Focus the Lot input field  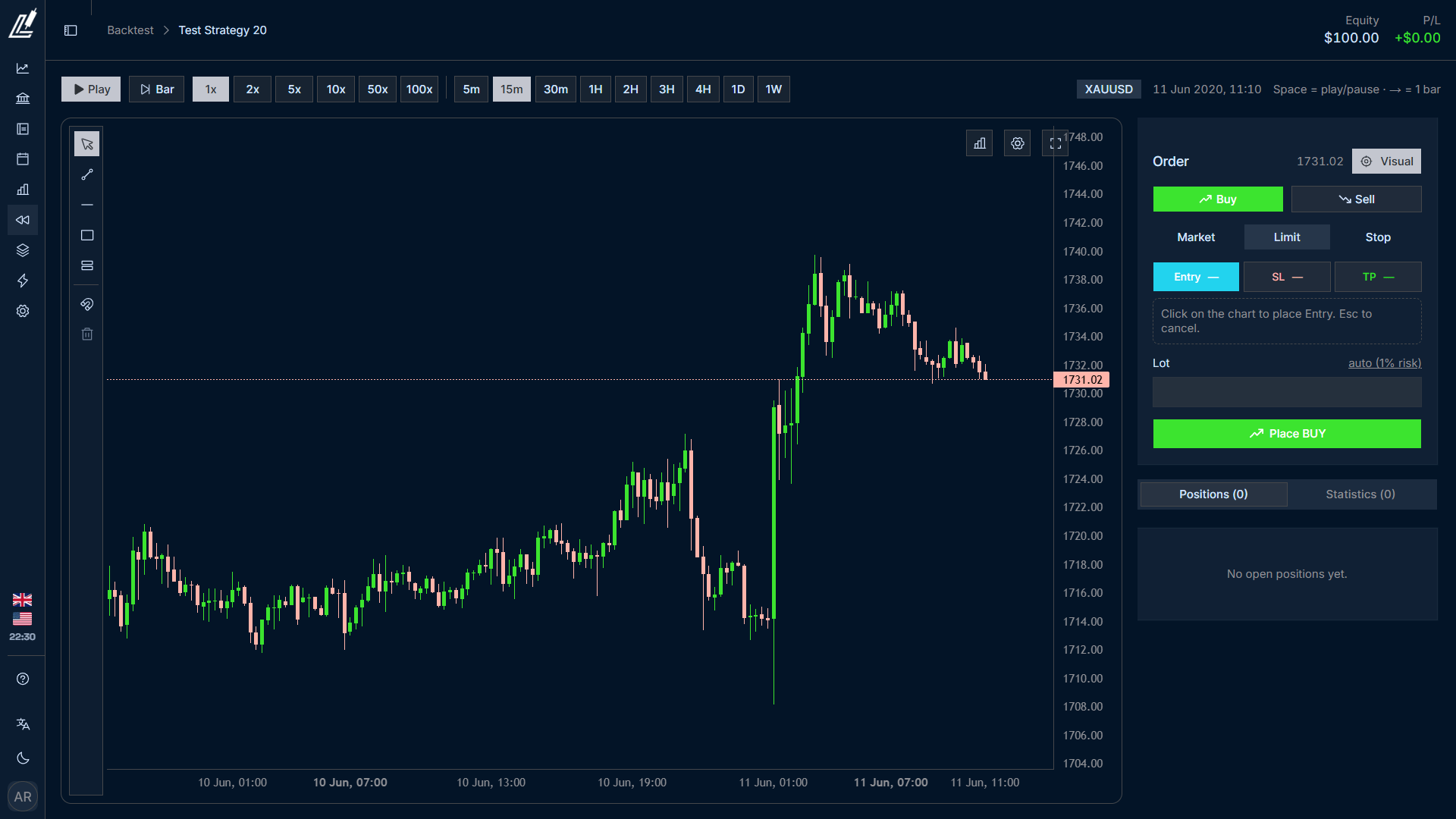point(1287,393)
